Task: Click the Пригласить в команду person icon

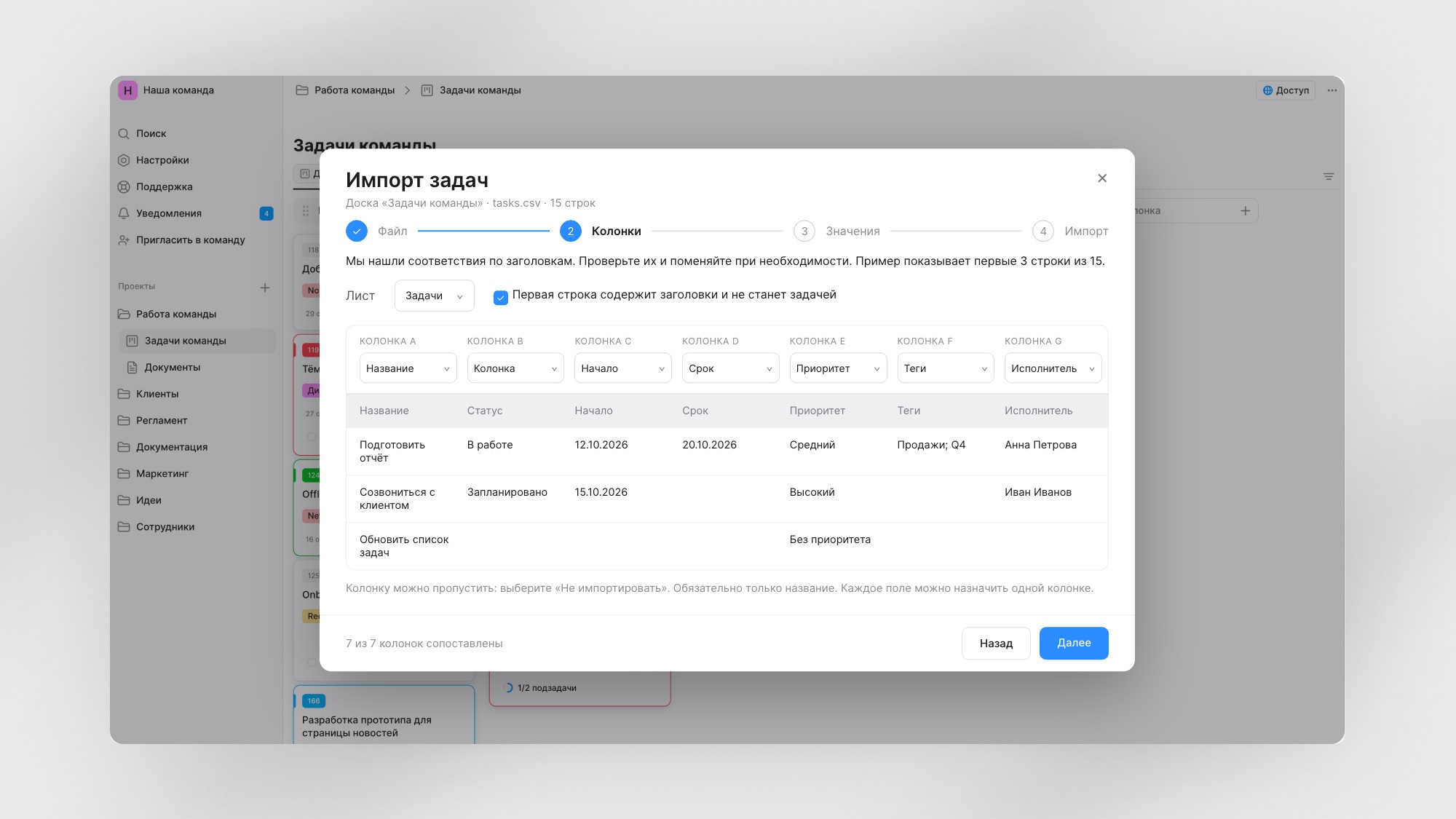Action: coord(124,240)
